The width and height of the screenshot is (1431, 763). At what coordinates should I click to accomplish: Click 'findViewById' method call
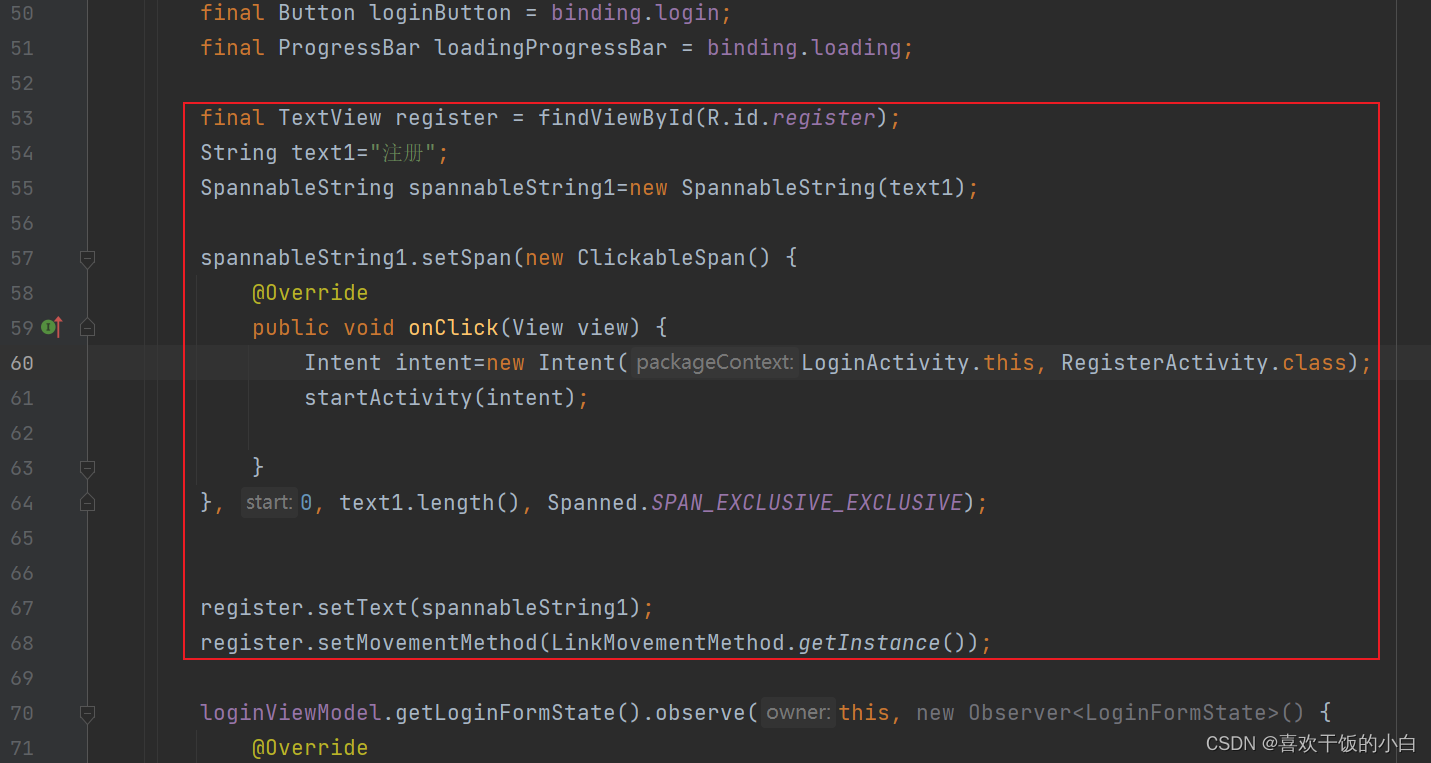[616, 118]
